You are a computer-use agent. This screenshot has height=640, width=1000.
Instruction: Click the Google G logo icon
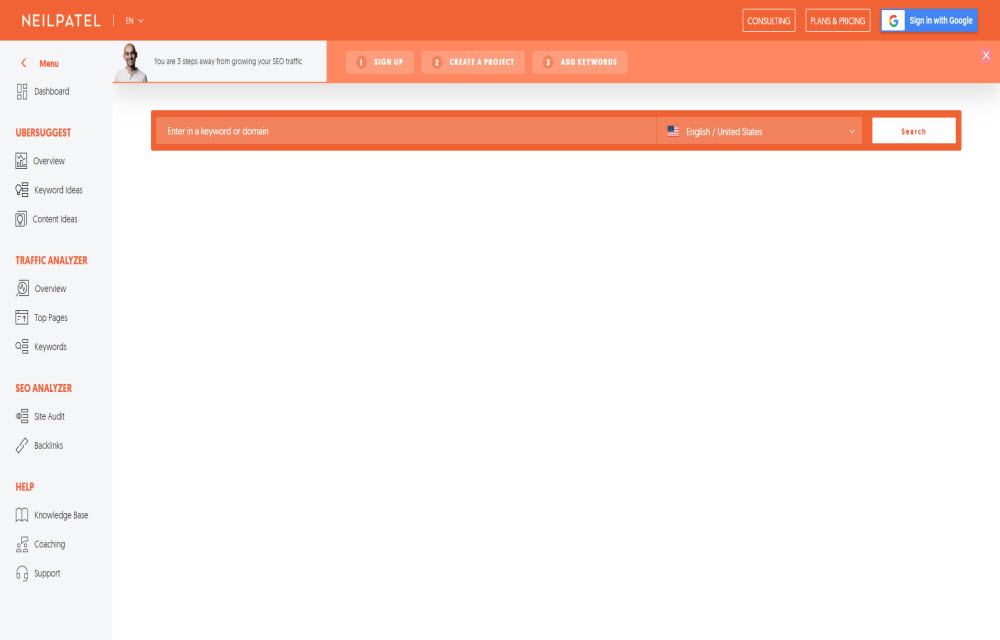pyautogui.click(x=893, y=21)
